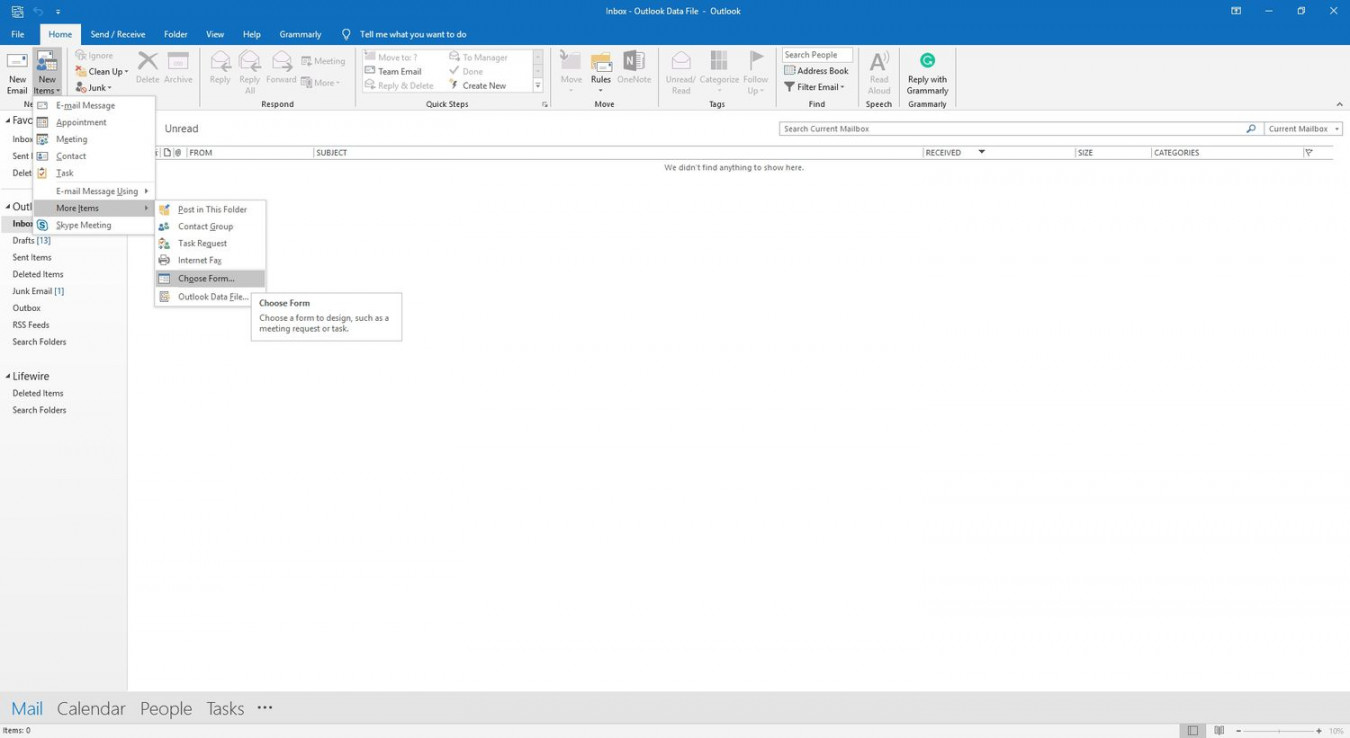Expand the Quick Steps gallery arrow
The image size is (1350, 738).
click(538, 86)
